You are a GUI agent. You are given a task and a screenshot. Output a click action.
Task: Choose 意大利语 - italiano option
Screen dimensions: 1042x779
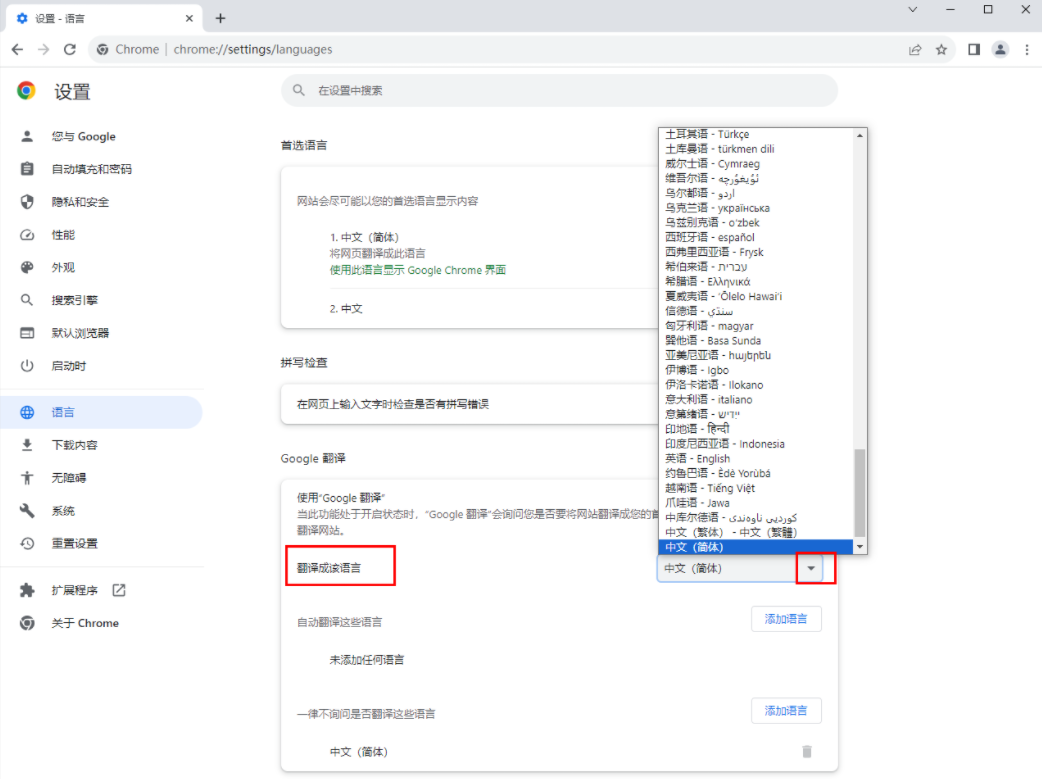[x=756, y=399]
